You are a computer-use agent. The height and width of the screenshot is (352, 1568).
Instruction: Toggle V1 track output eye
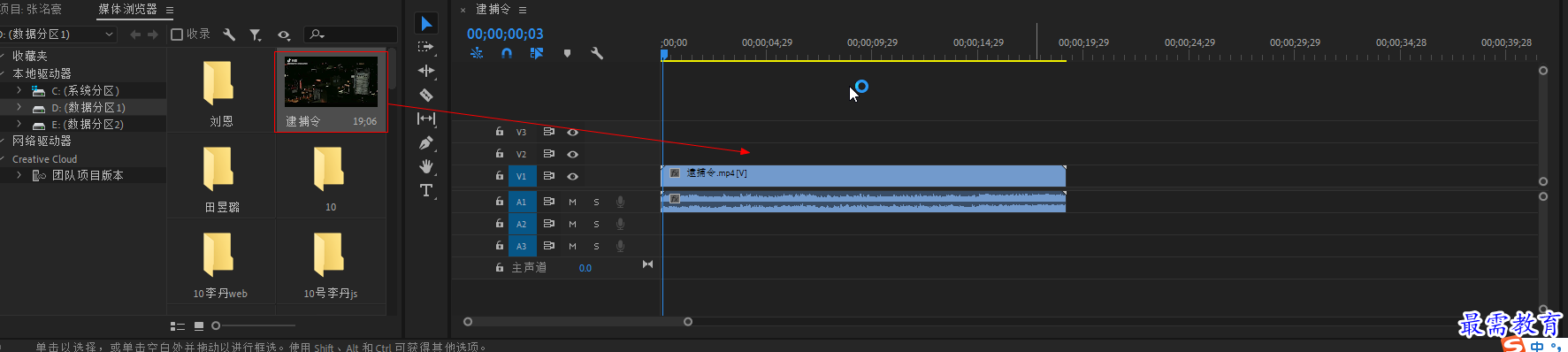[573, 176]
